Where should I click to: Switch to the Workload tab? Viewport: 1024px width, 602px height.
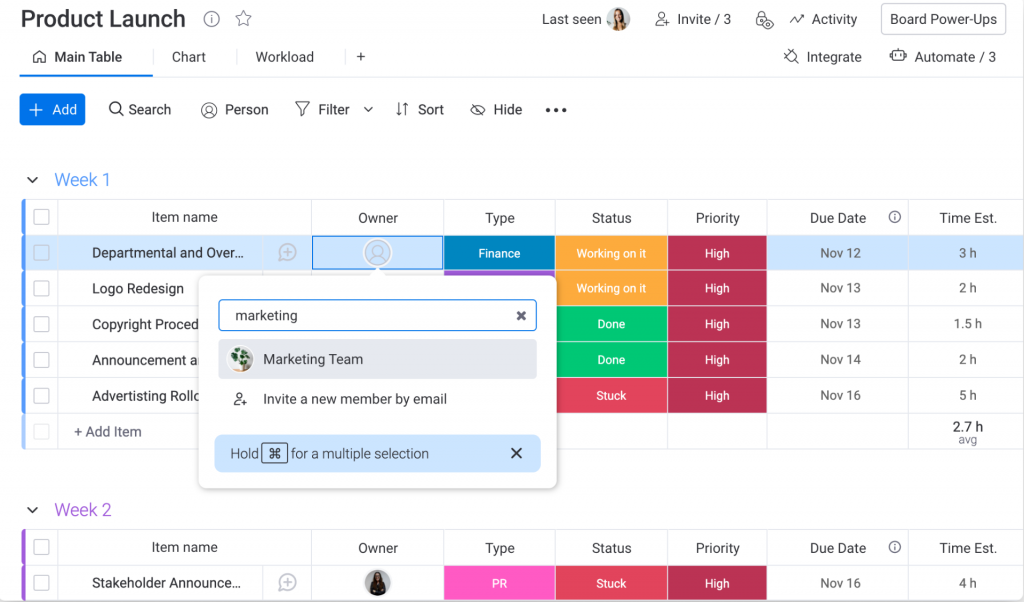coord(285,57)
